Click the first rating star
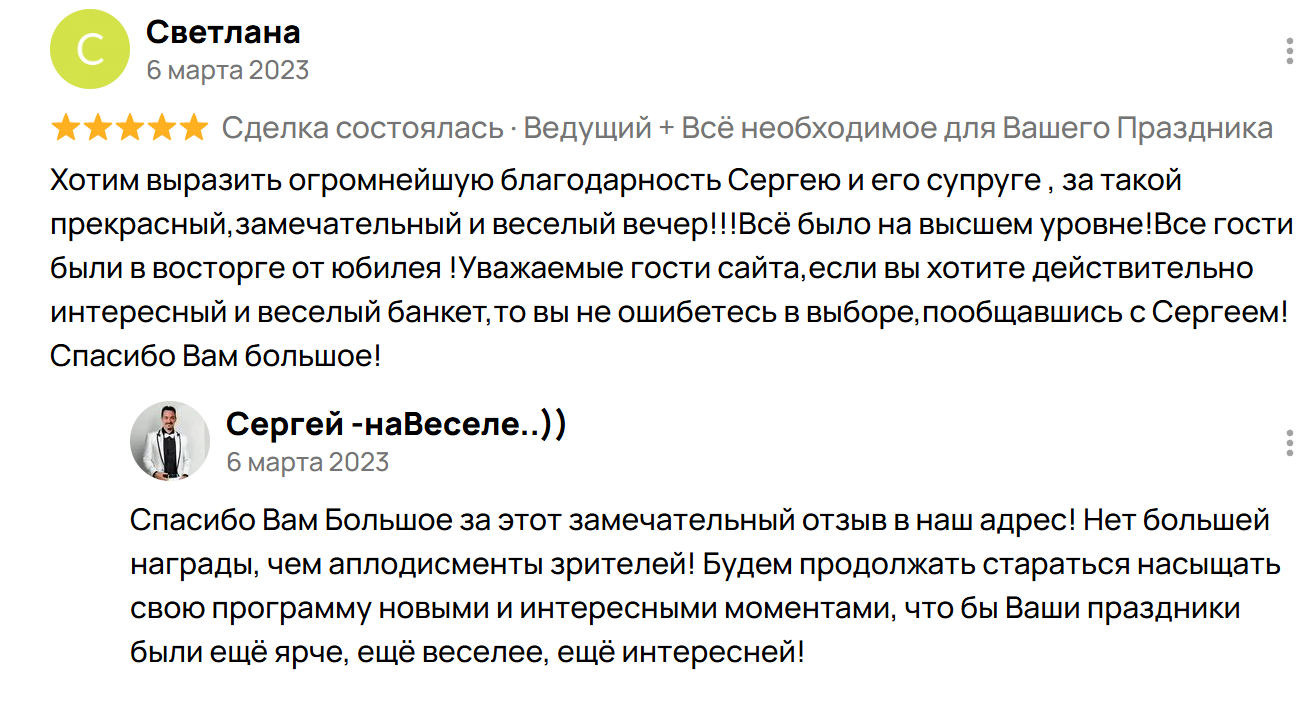The image size is (1300, 727). point(66,128)
